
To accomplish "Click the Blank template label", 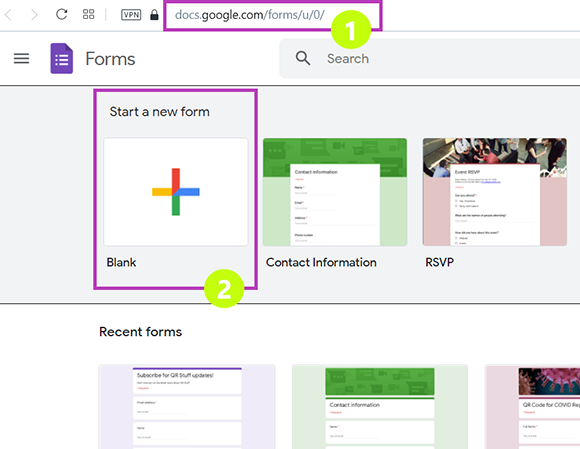I will click(x=121, y=262).
